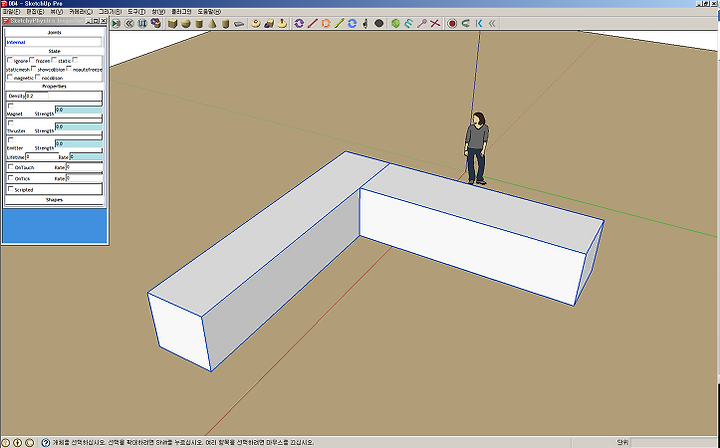
Task: Click the show UI toolbar icon
Action: (142, 23)
